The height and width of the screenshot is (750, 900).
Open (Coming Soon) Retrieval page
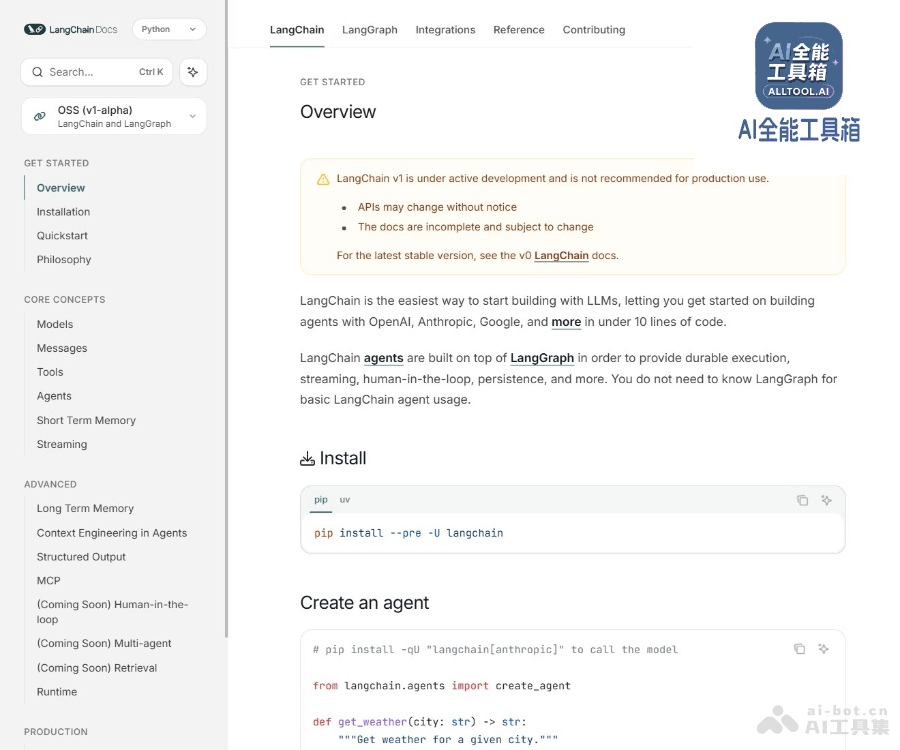(x=97, y=668)
